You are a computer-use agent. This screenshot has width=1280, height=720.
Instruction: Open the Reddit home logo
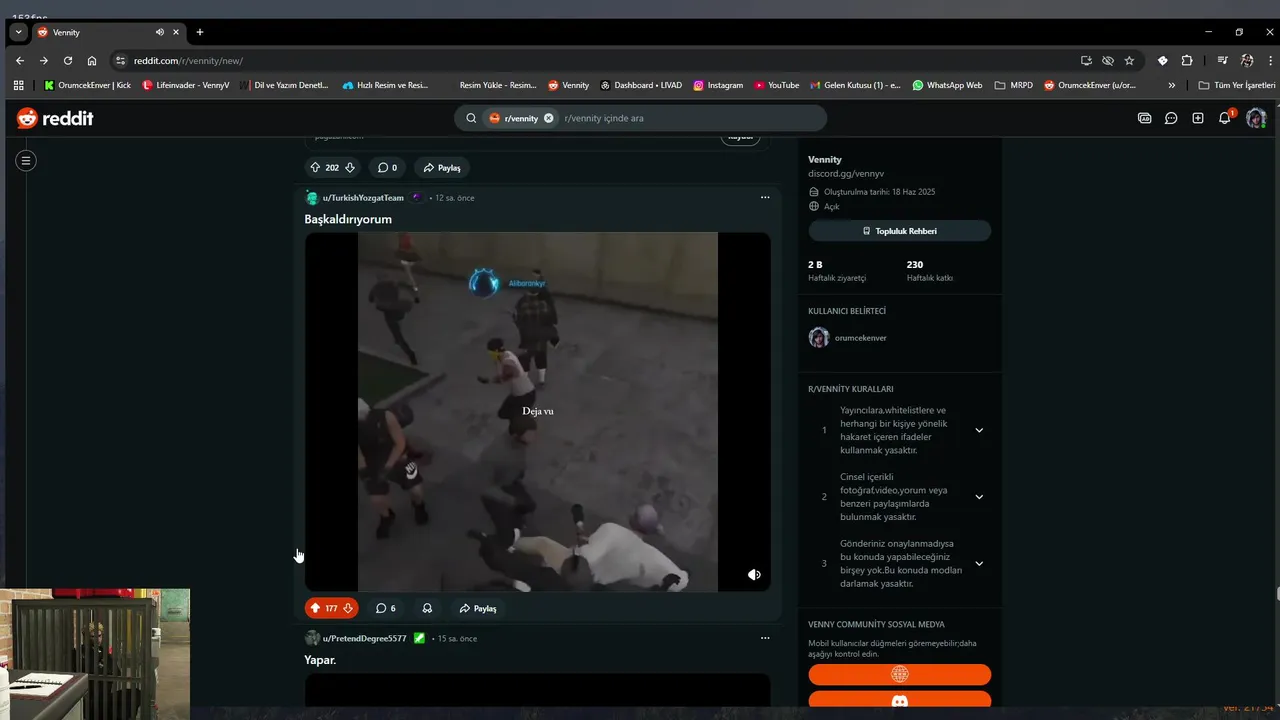(x=55, y=118)
